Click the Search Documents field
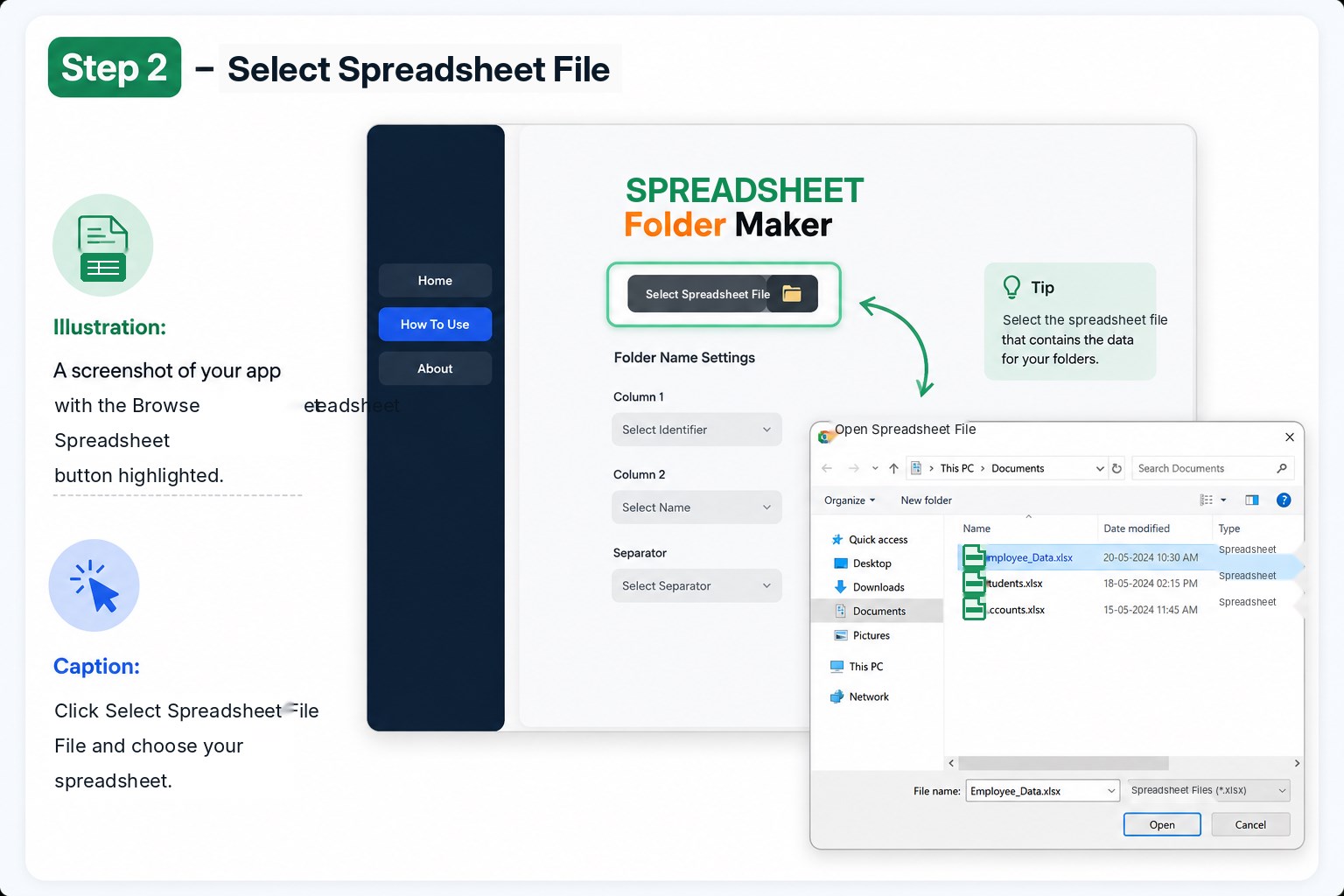This screenshot has height=896, width=1344. 1212,468
